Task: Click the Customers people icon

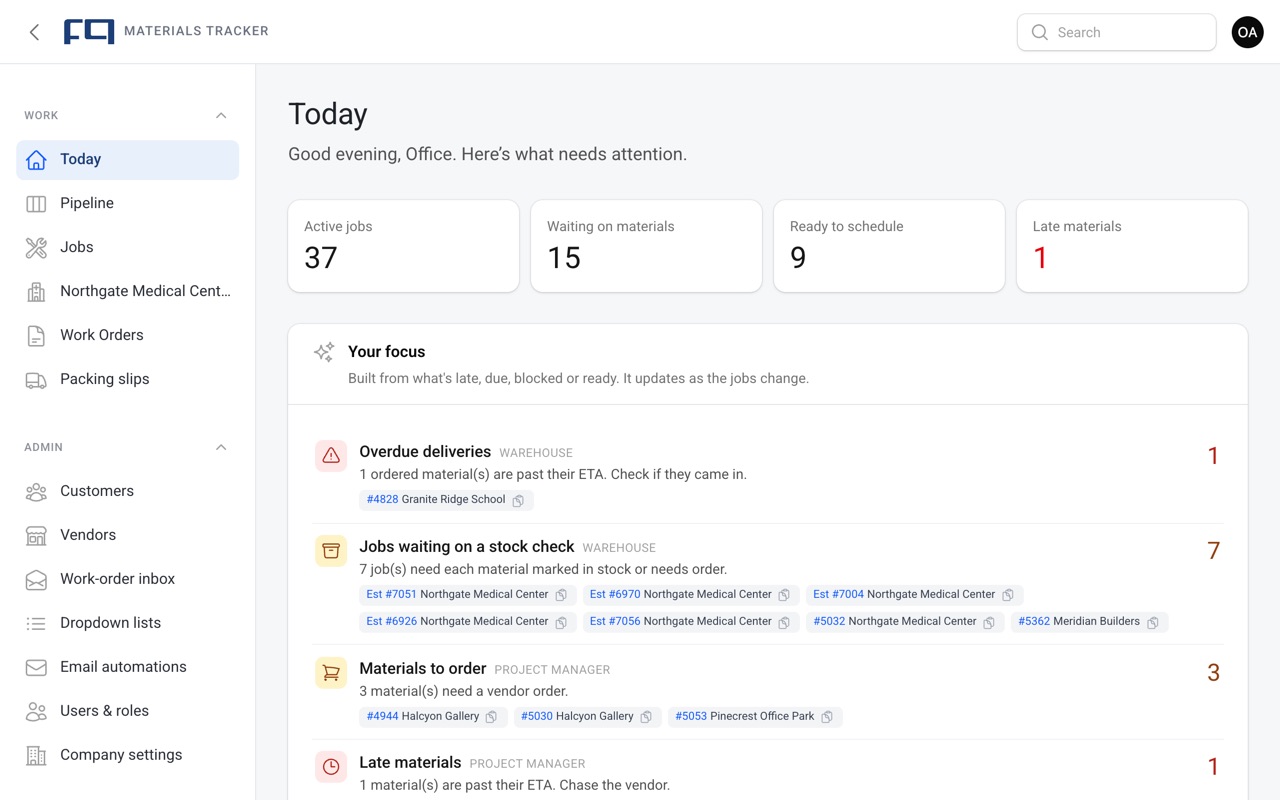Action: click(36, 492)
